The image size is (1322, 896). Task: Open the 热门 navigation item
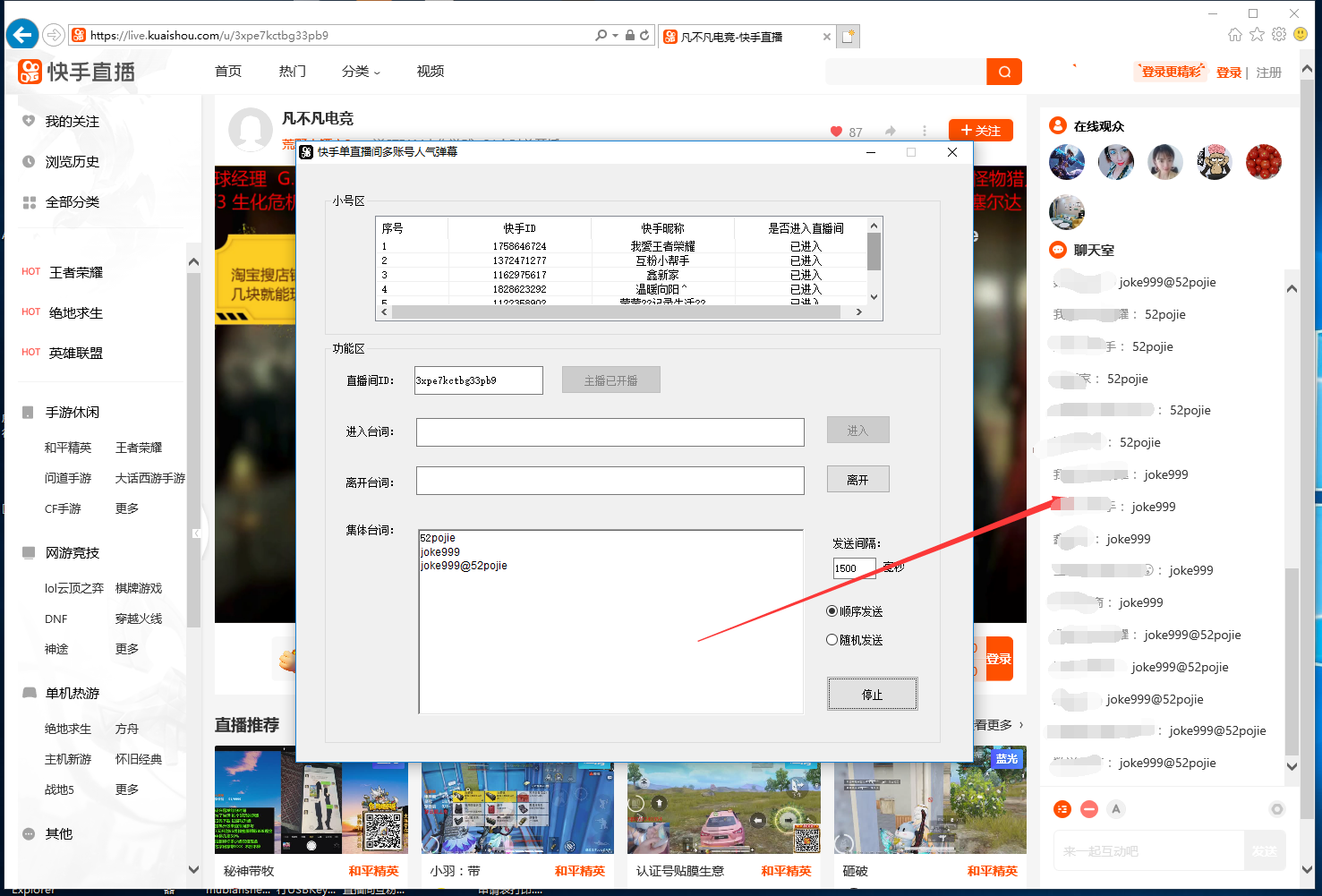292,72
